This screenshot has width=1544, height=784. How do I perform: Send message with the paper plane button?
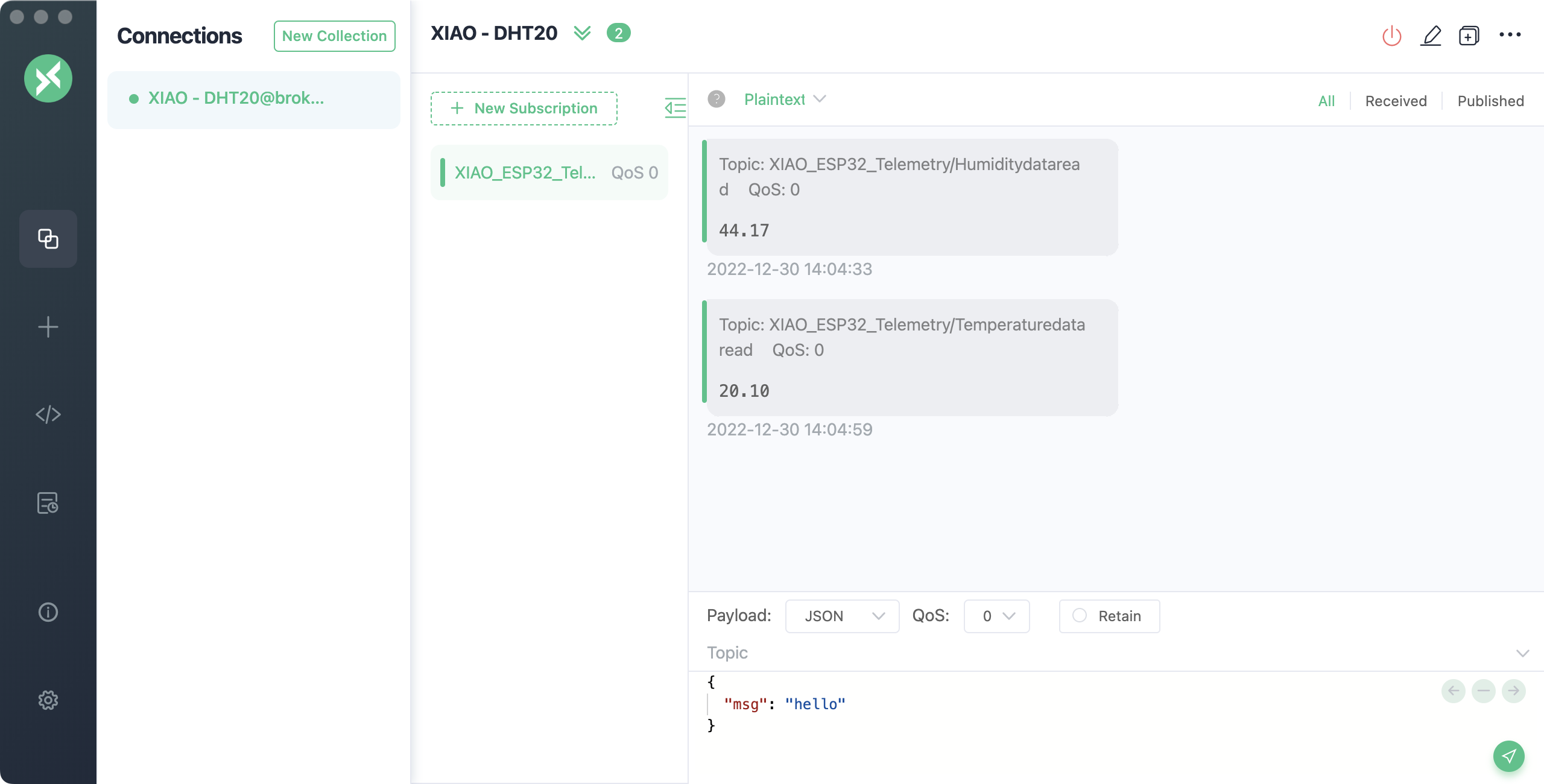click(x=1509, y=756)
